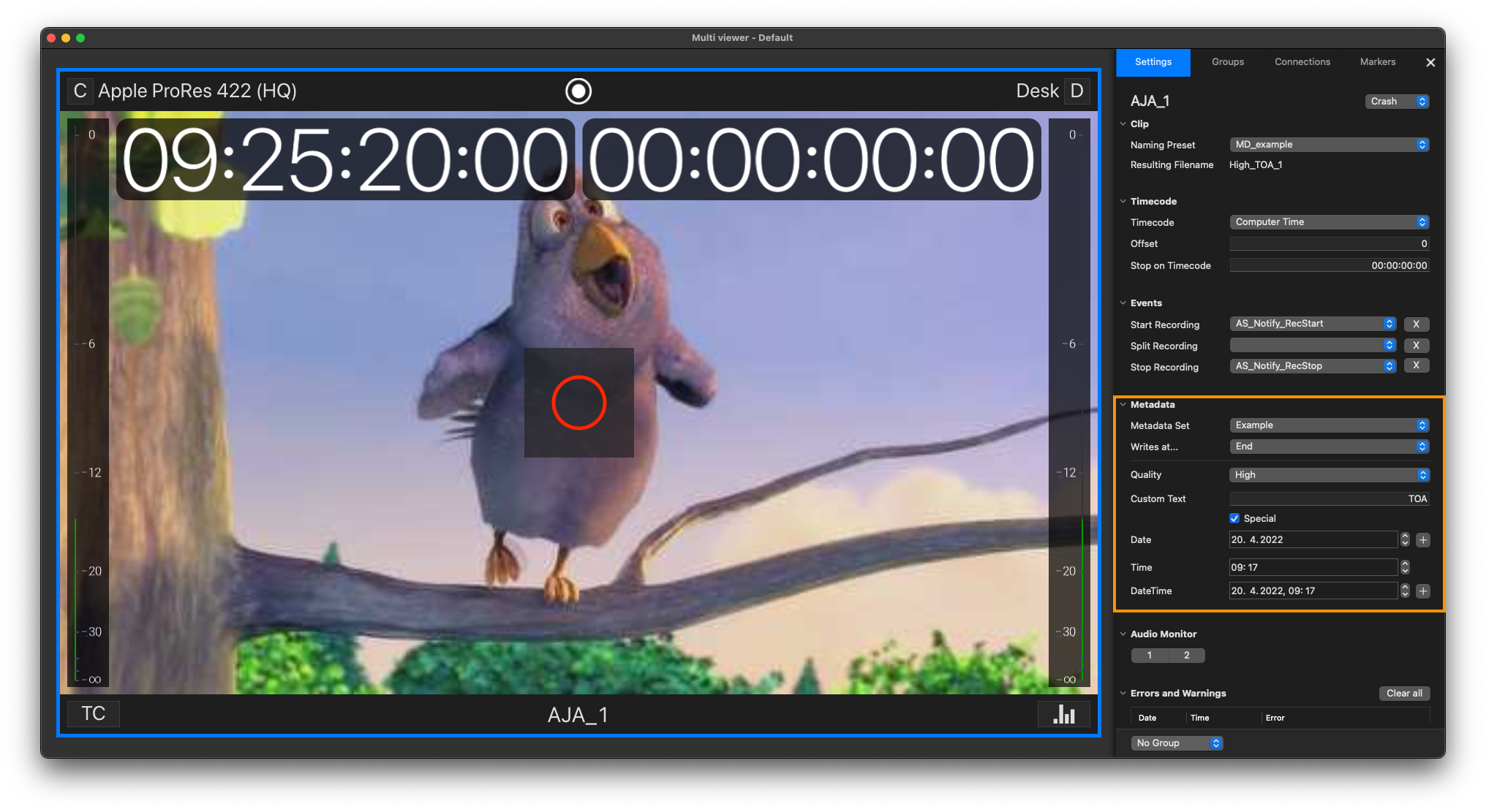Viewport: 1486px width, 812px height.
Task: Clear Split Recording event with X button
Action: [1416, 345]
